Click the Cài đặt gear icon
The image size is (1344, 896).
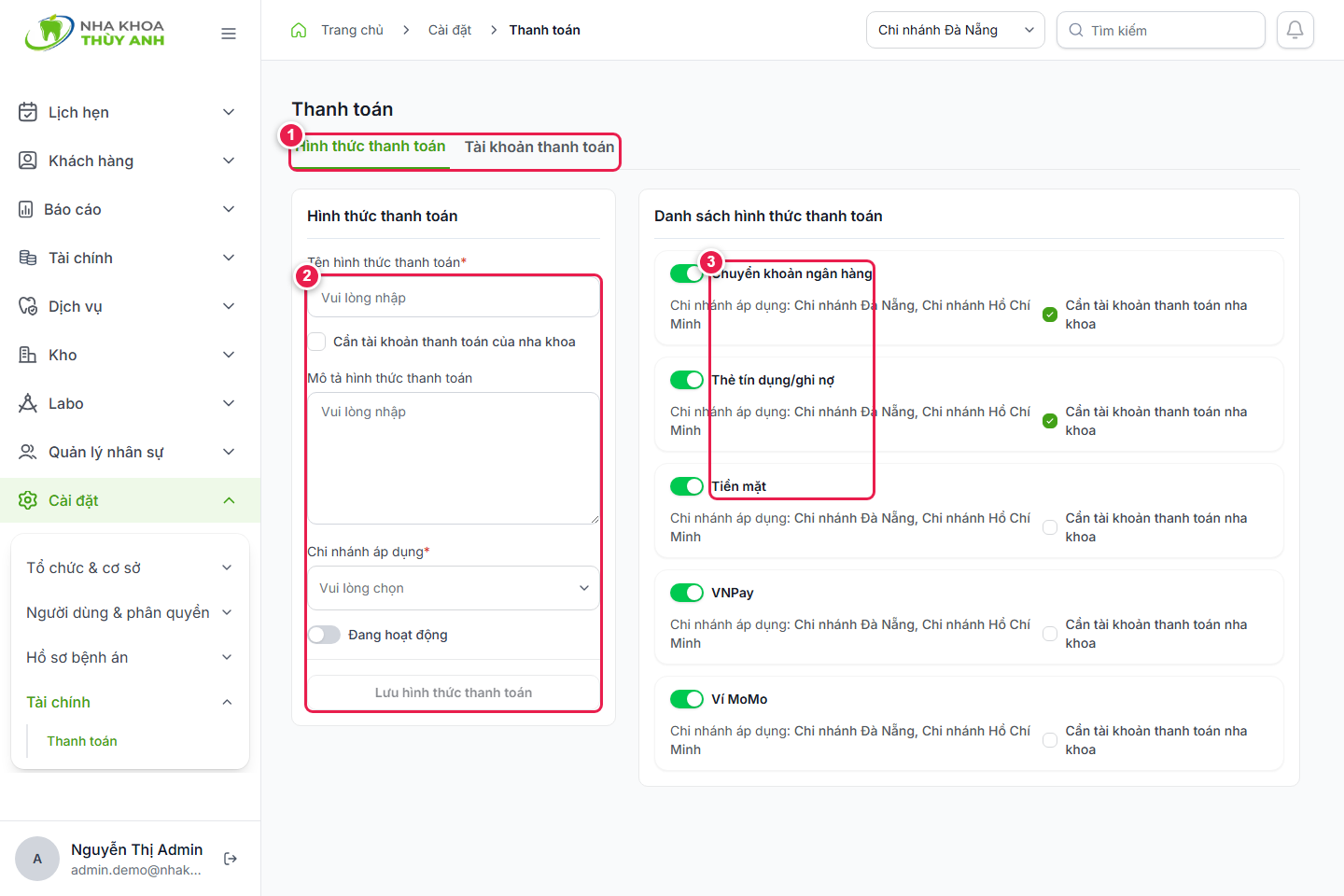[28, 500]
